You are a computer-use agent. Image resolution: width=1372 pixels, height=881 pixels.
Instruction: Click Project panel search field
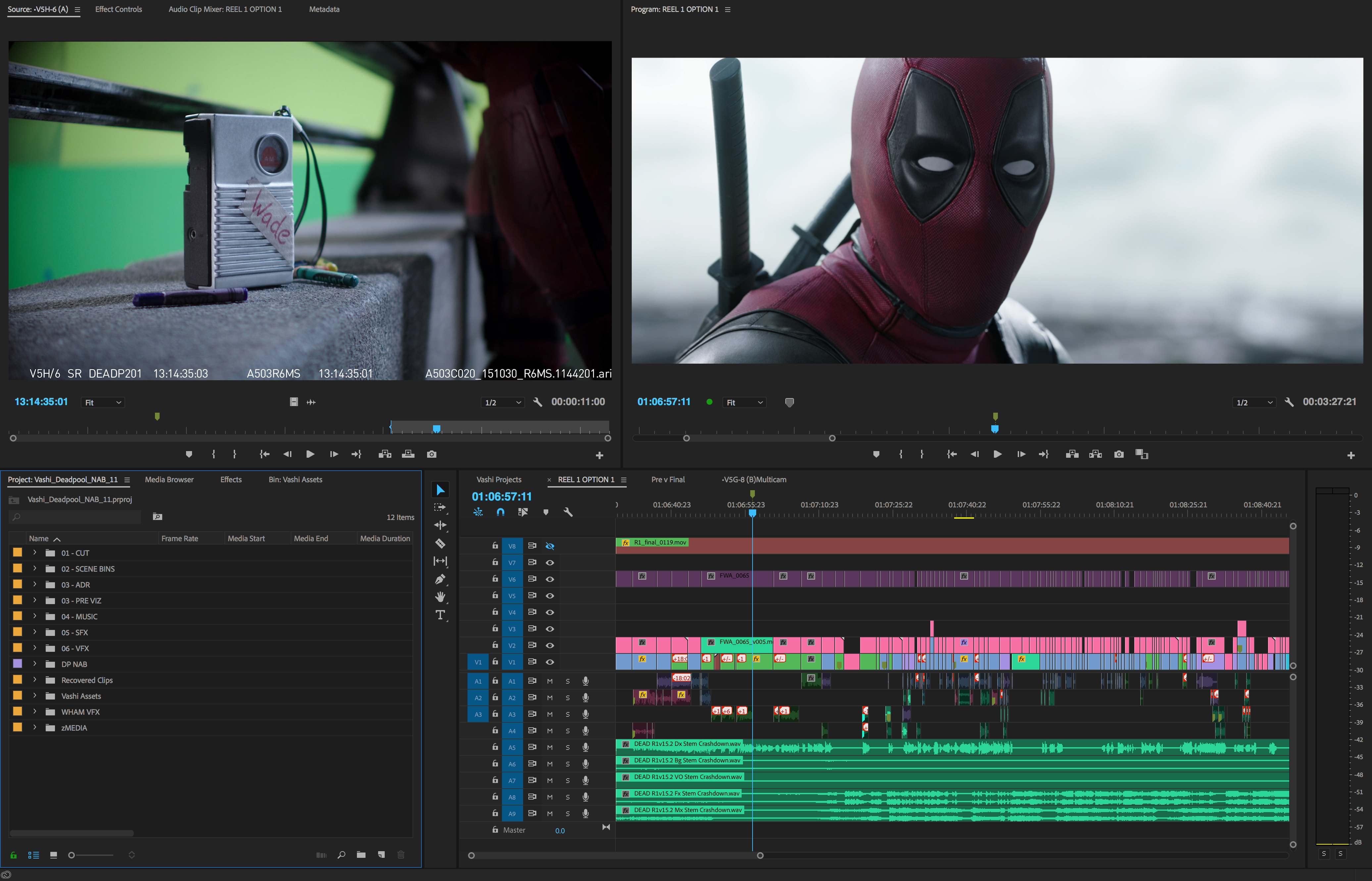(77, 517)
